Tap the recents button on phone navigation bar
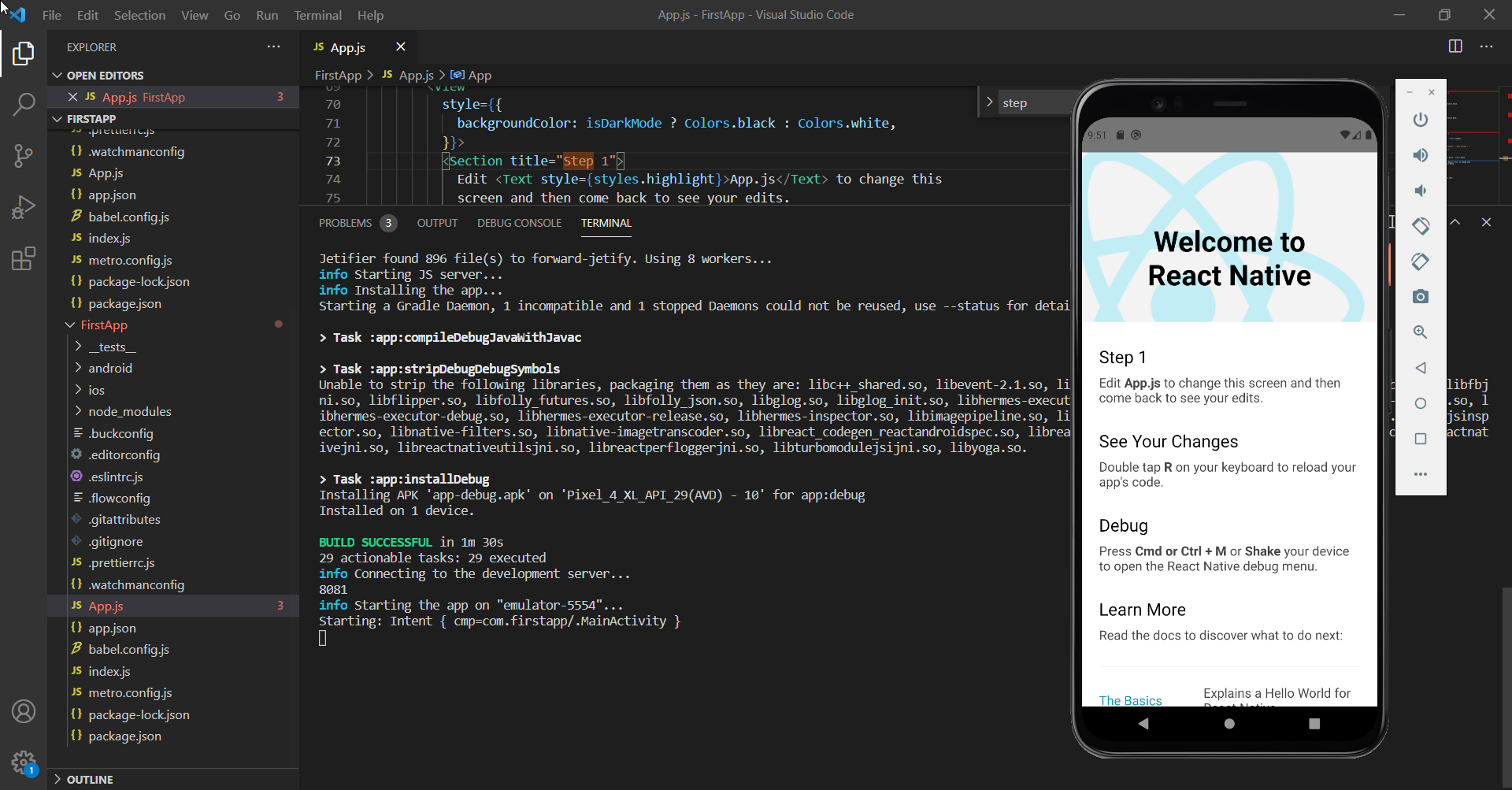 [1314, 723]
